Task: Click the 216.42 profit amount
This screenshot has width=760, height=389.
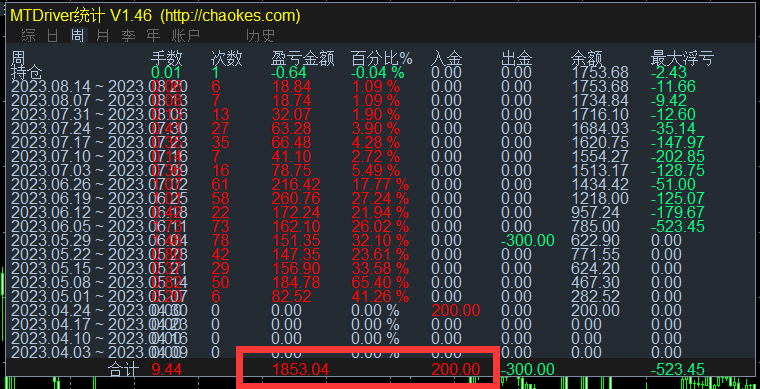Action: tap(296, 185)
